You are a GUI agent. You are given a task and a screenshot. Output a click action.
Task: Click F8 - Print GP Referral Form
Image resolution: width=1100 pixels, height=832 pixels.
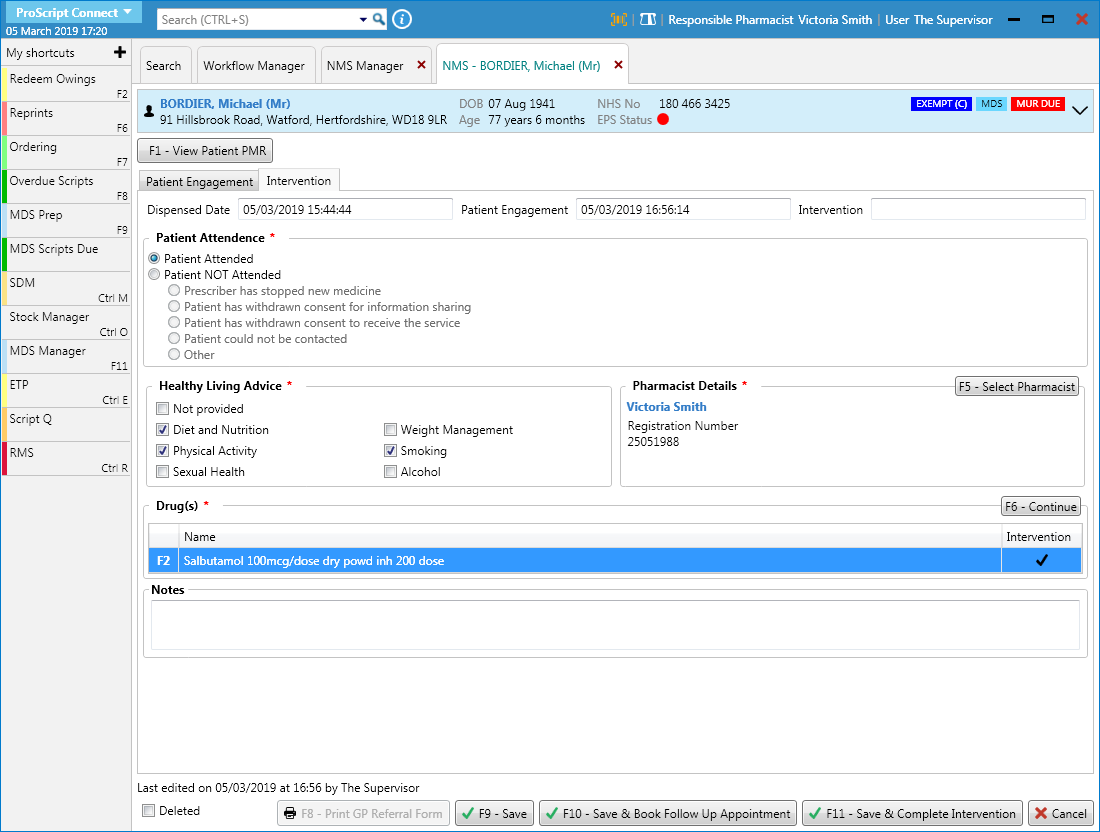[x=363, y=813]
